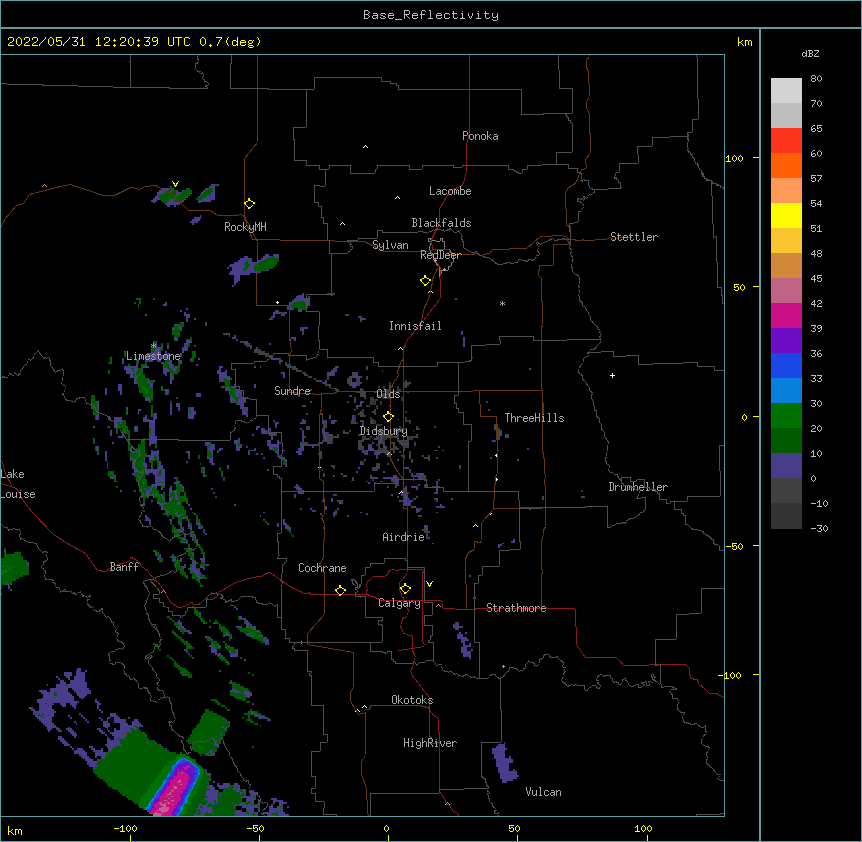Click the Blackfalds city label
Screen dimensions: 862x842
pos(441,223)
